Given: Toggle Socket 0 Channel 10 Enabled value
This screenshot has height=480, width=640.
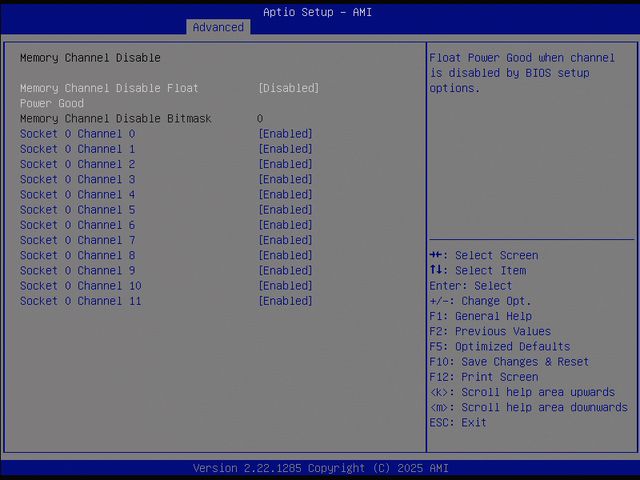Looking at the screenshot, I should point(285,286).
